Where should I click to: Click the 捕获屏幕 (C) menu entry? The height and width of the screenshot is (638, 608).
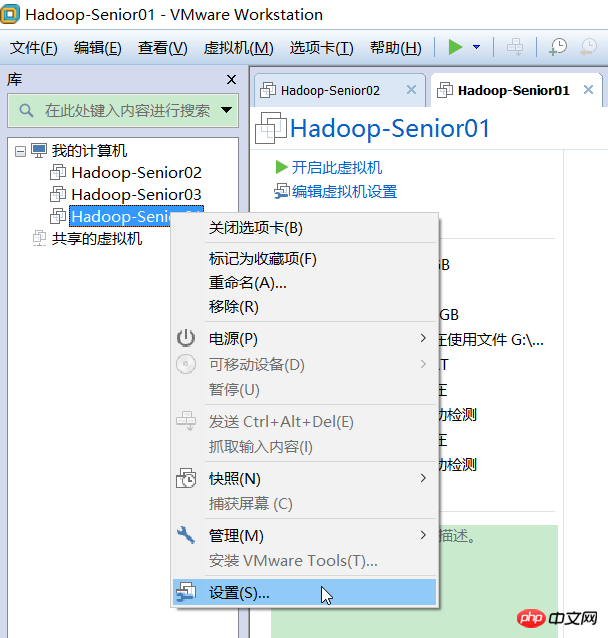tap(304, 504)
